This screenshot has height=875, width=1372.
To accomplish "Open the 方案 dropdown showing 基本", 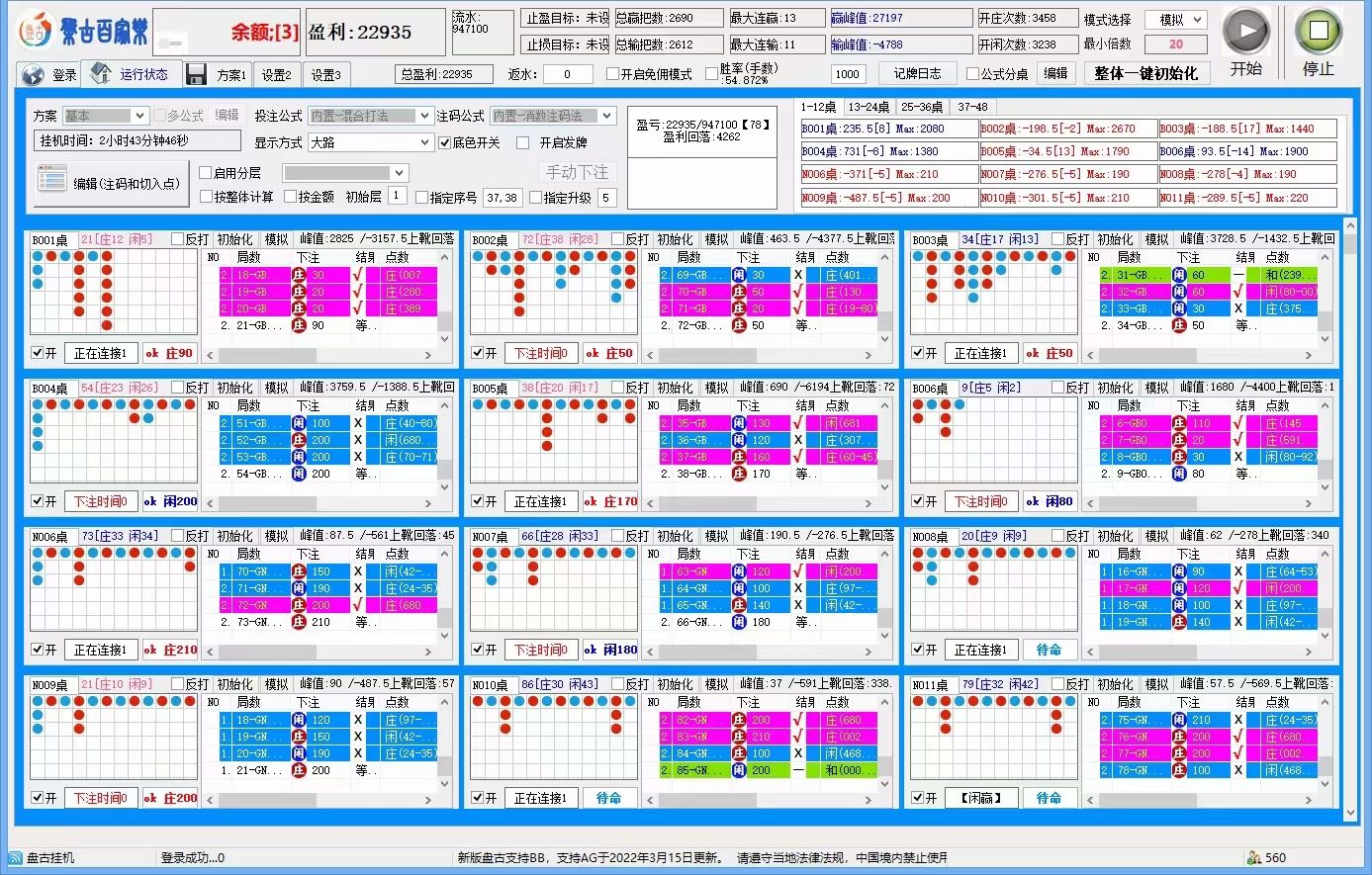I will pyautogui.click(x=105, y=116).
